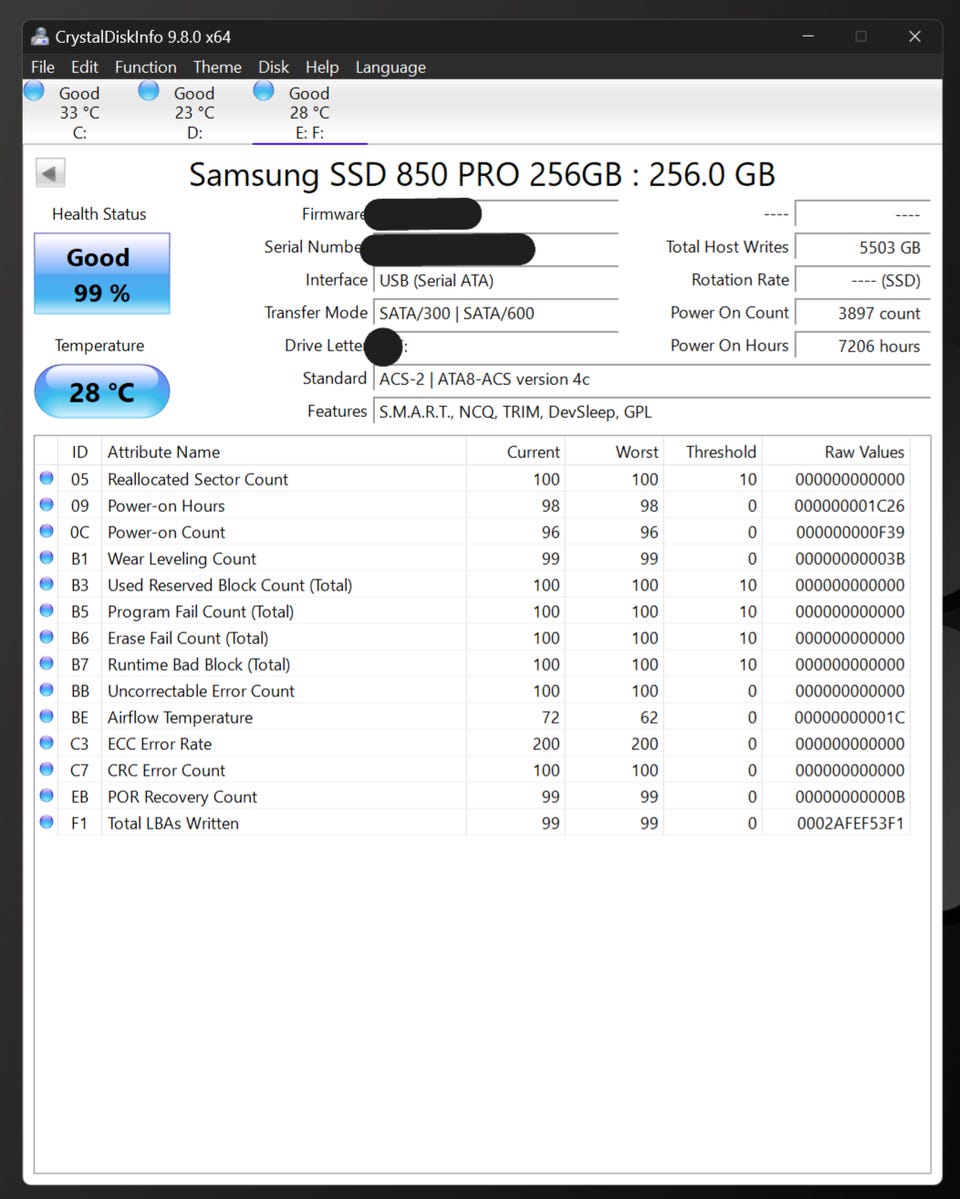Image resolution: width=960 pixels, height=1199 pixels.
Task: Open the Edit menu
Action: (84, 67)
